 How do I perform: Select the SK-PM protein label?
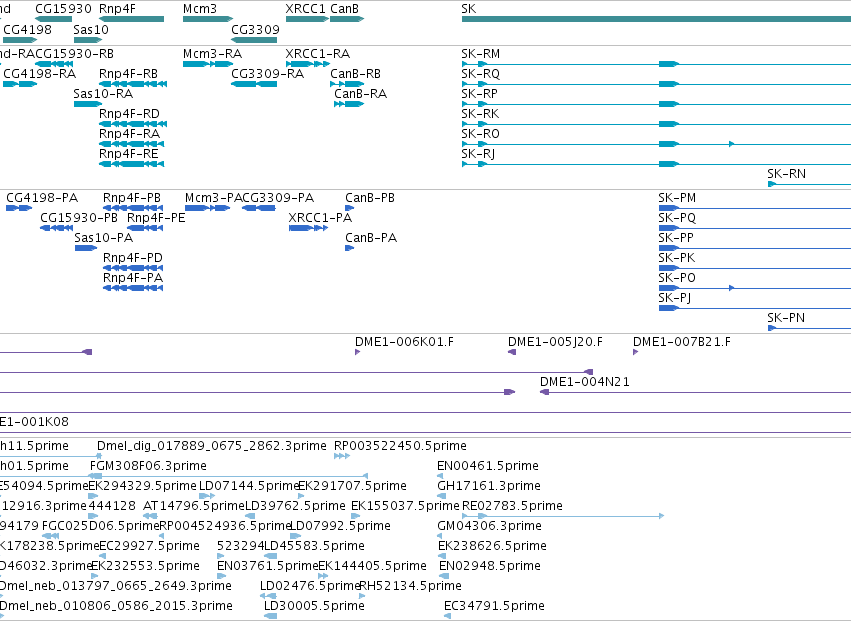click(677, 198)
